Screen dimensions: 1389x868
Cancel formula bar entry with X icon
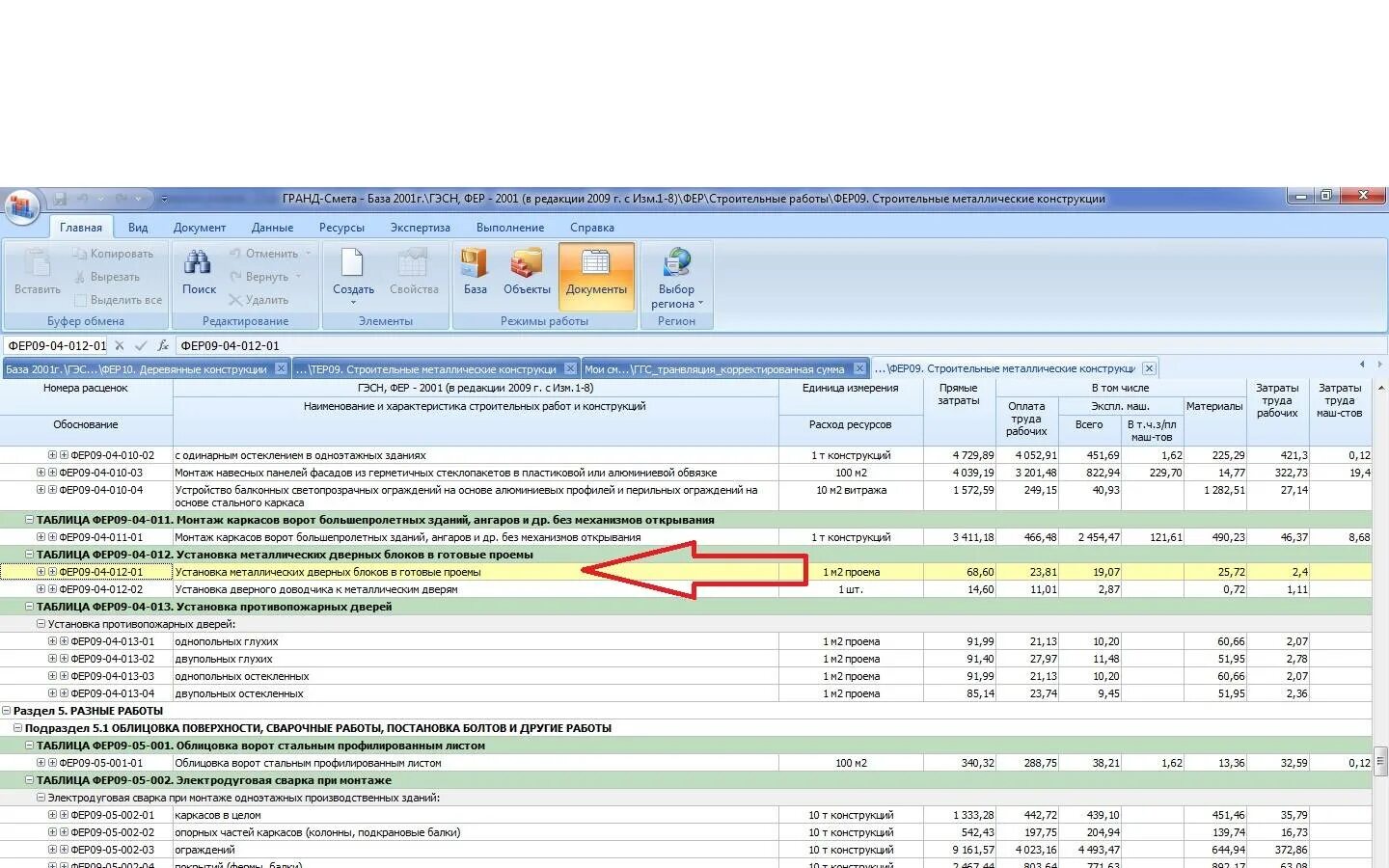120,345
